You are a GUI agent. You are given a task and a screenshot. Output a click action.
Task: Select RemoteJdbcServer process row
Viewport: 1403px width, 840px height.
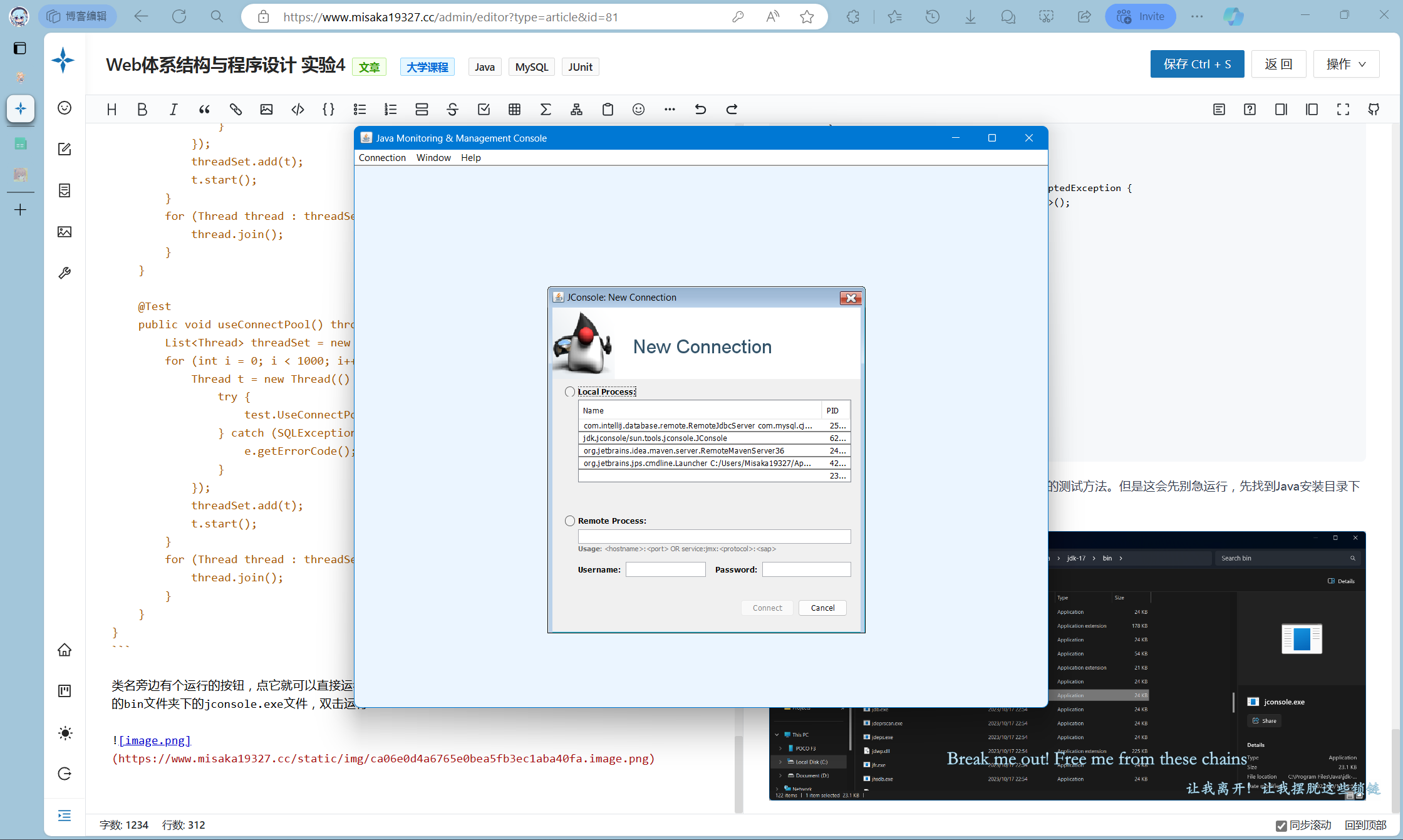click(714, 425)
